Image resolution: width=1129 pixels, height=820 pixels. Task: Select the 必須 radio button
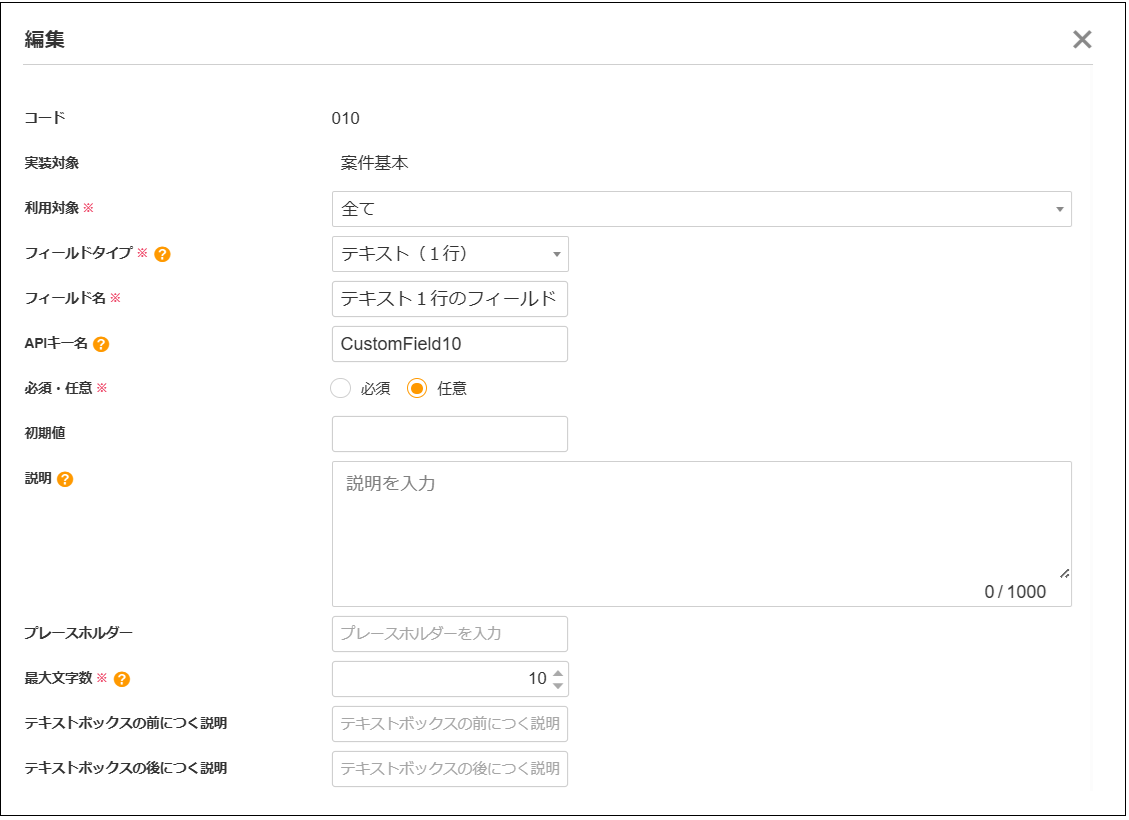341,389
